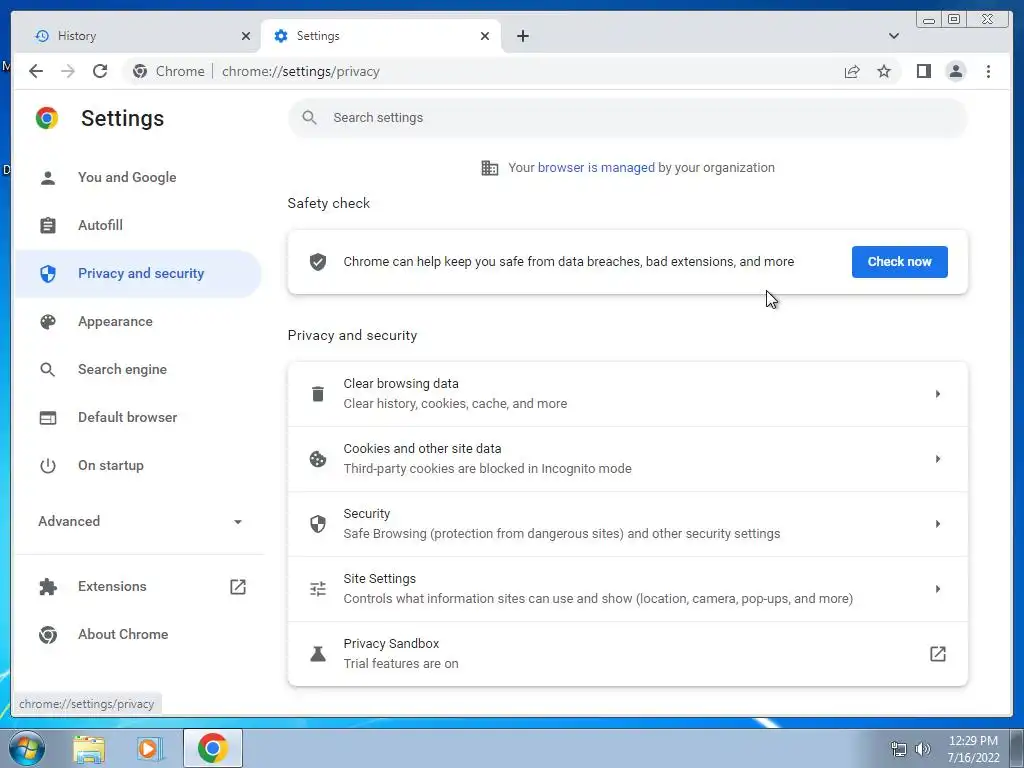
Task: Expand the Cookies and other site data arrow
Action: (938, 459)
